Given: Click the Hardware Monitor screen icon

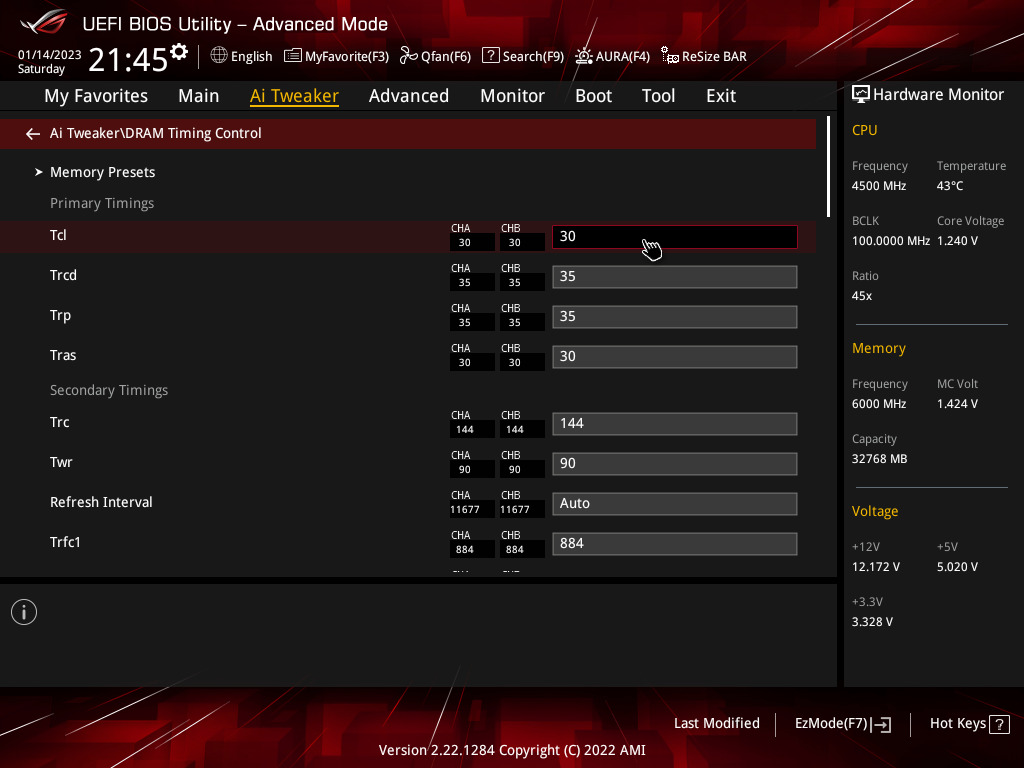Looking at the screenshot, I should point(861,95).
